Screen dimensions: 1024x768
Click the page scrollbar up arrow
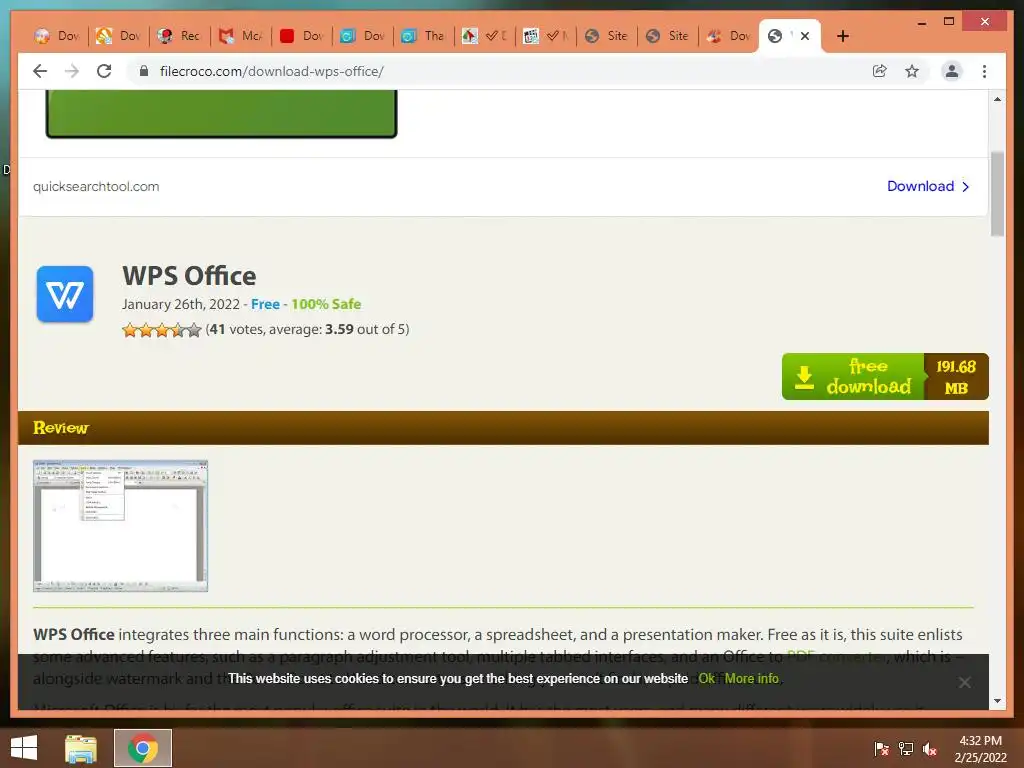pyautogui.click(x=997, y=99)
